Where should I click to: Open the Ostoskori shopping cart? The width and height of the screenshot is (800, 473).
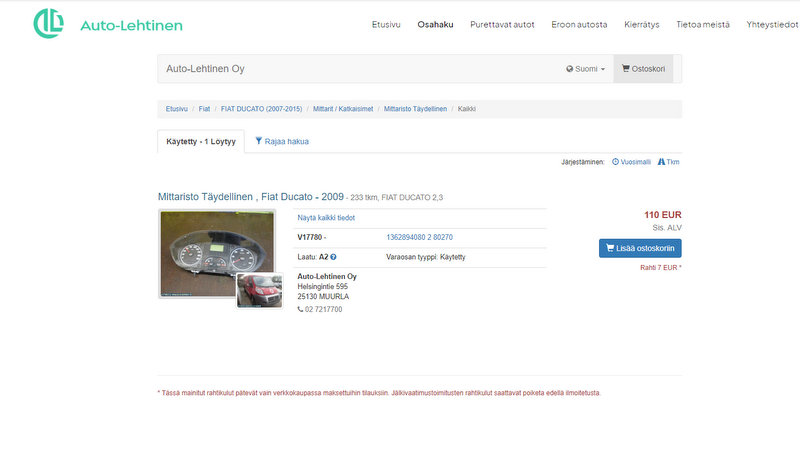643,69
